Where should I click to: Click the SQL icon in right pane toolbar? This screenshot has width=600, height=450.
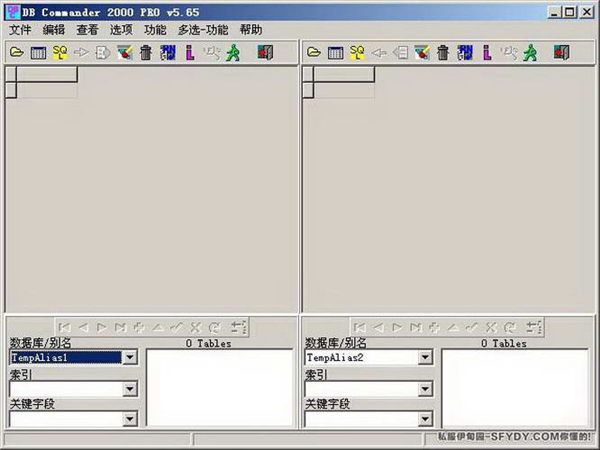[x=357, y=52]
